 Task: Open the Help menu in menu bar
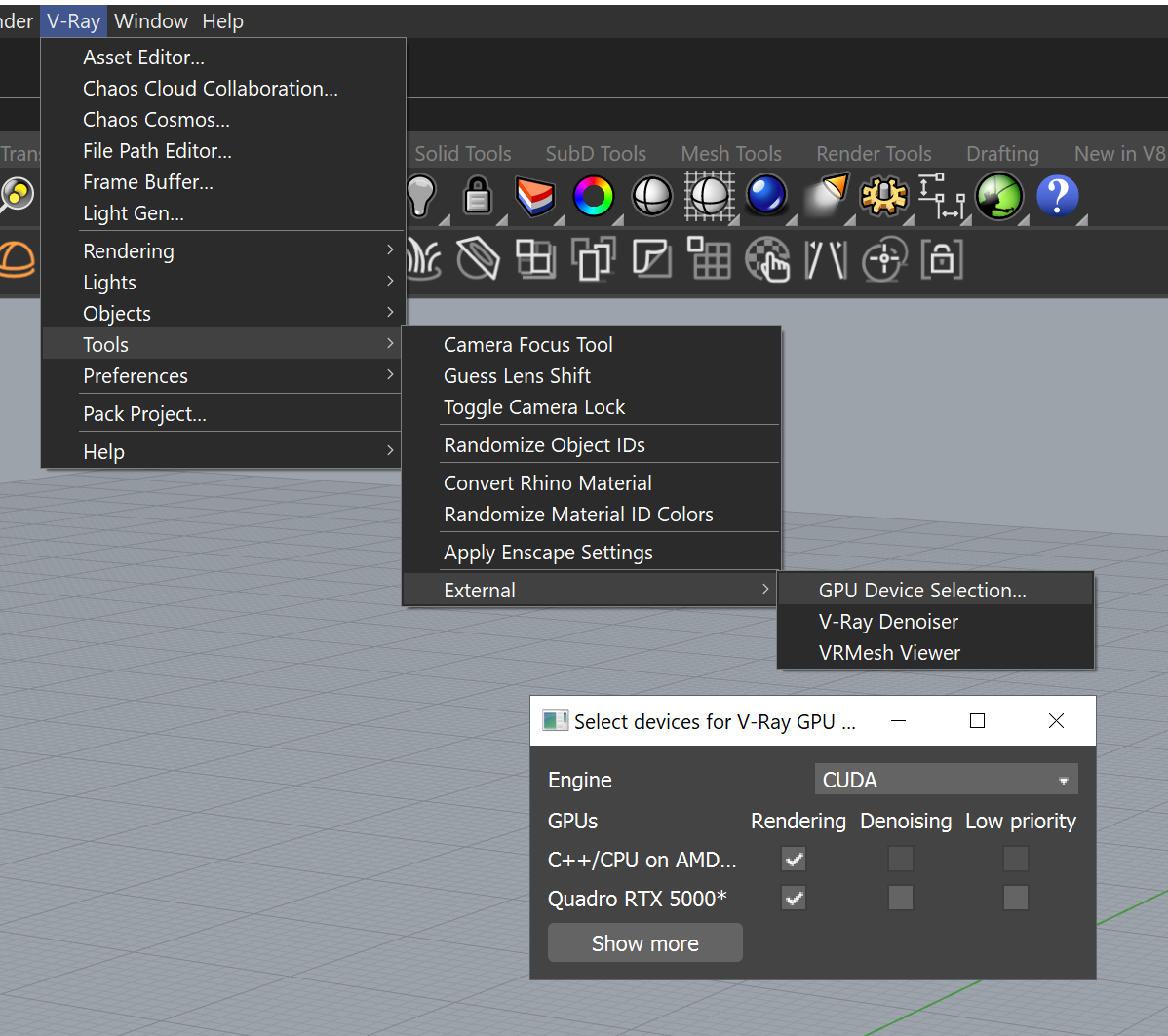point(222,20)
